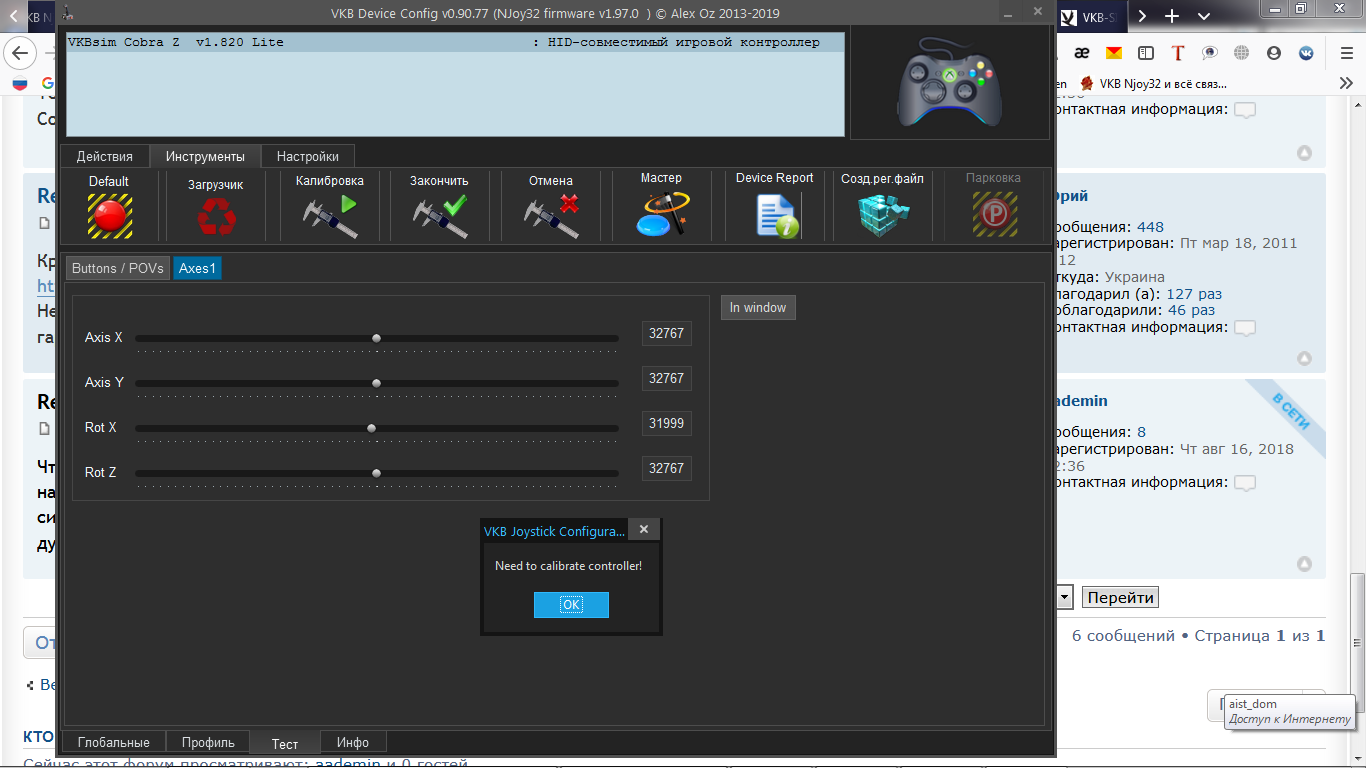The image size is (1366, 768).
Task: Switch to the Действия tab
Action: (105, 156)
